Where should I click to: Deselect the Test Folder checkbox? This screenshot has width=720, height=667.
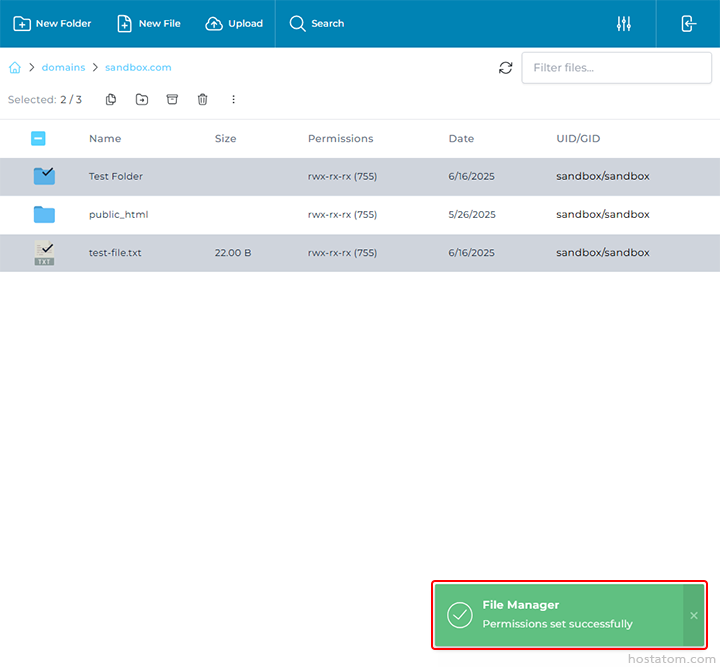tap(44, 176)
